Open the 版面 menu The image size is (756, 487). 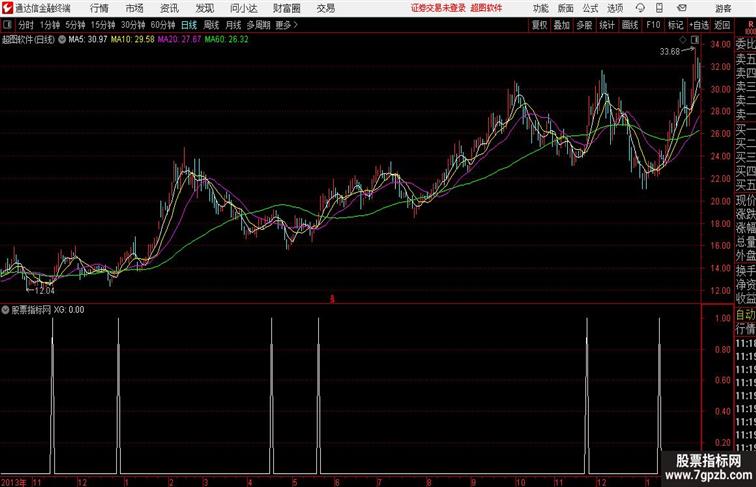tap(566, 9)
